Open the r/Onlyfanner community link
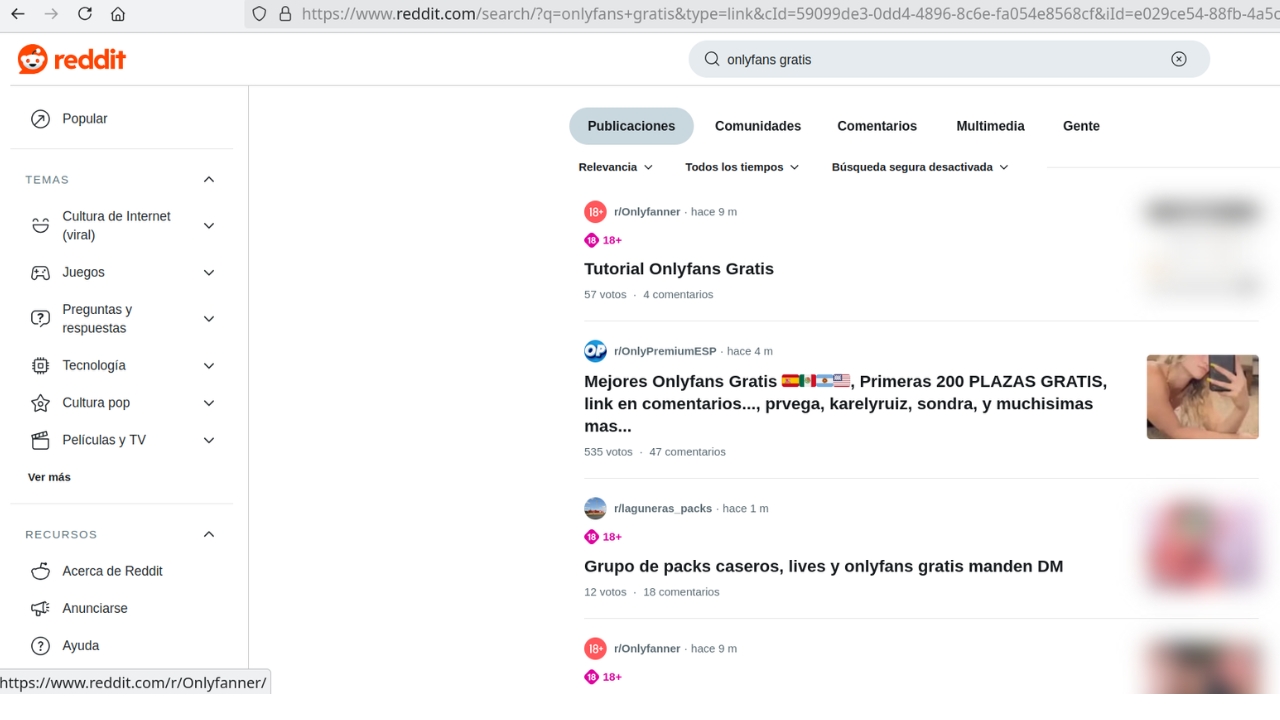The height and width of the screenshot is (720, 1280). point(646,211)
